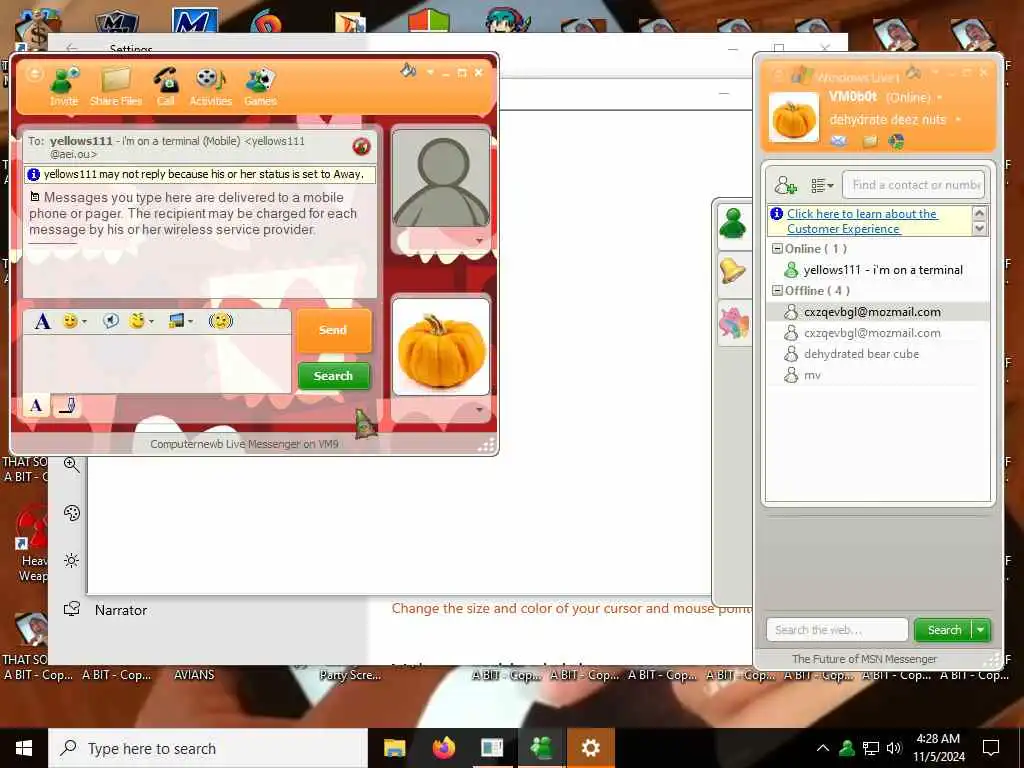1024x768 pixels.
Task: Collapse the Online contacts group
Action: pyautogui.click(x=777, y=249)
